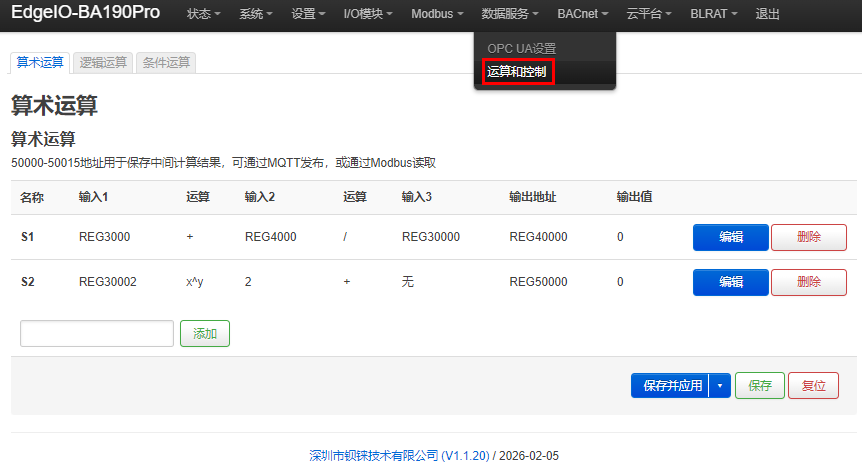Click the 输出地址 column header
Screen dimensions: 862x469
click(x=533, y=197)
